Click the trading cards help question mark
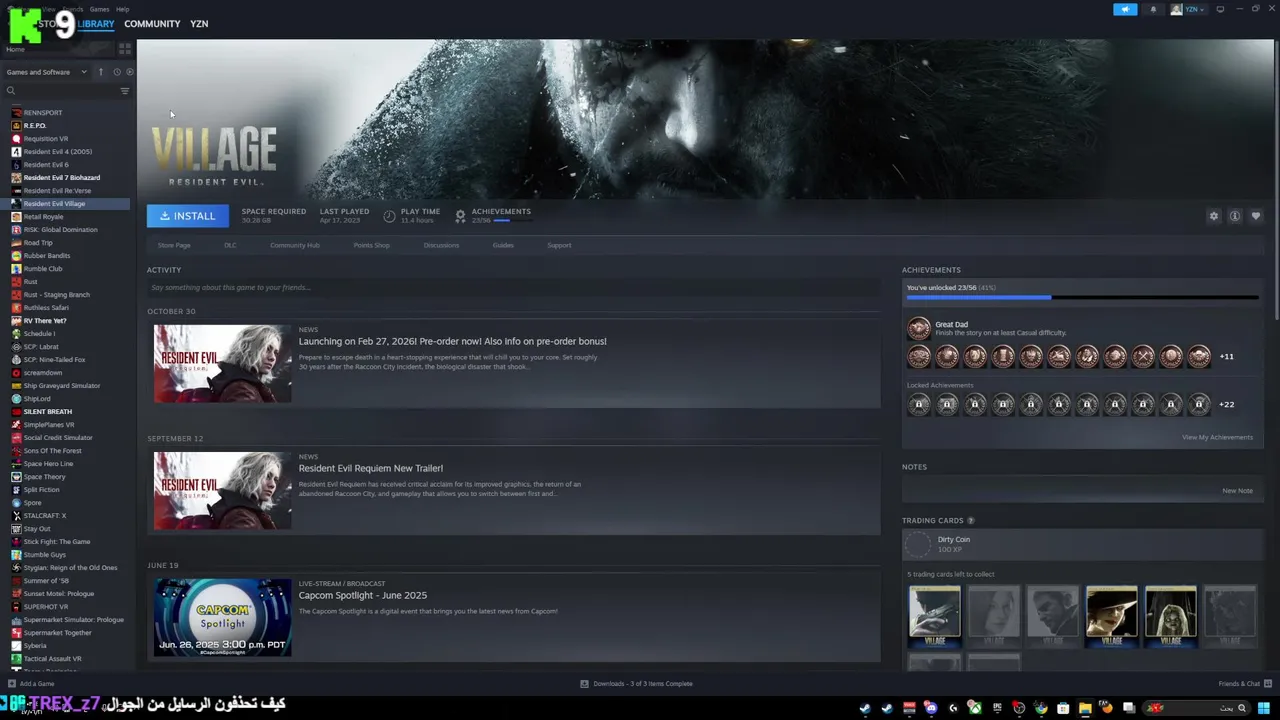This screenshot has width=1280, height=720. pos(971,521)
